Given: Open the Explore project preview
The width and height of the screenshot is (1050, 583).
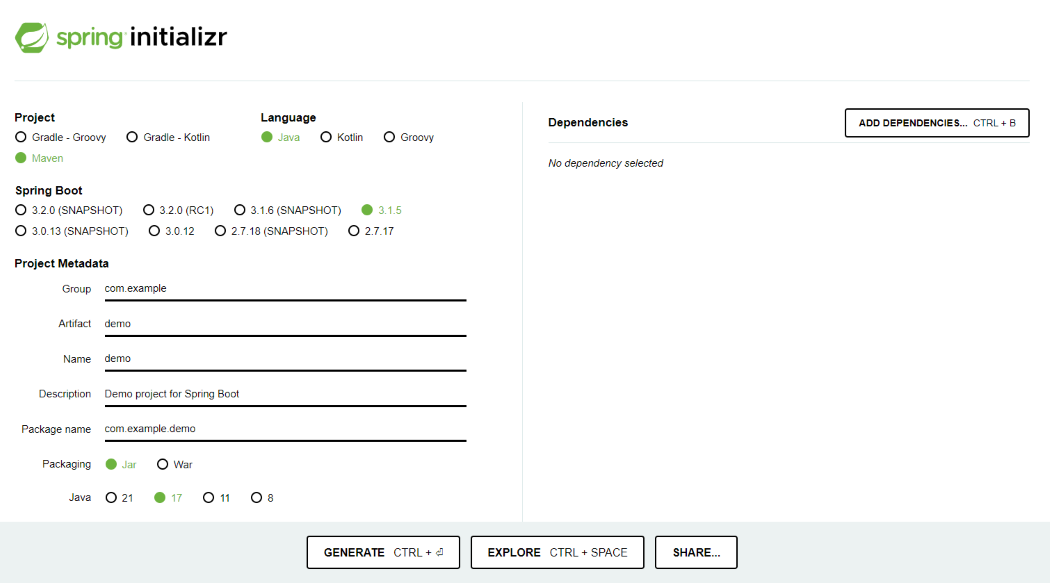Looking at the screenshot, I should coord(556,551).
